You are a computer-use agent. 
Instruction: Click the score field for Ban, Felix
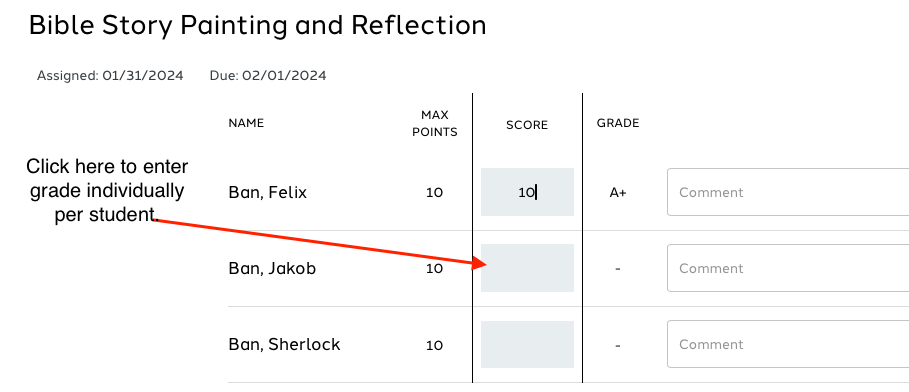[527, 192]
